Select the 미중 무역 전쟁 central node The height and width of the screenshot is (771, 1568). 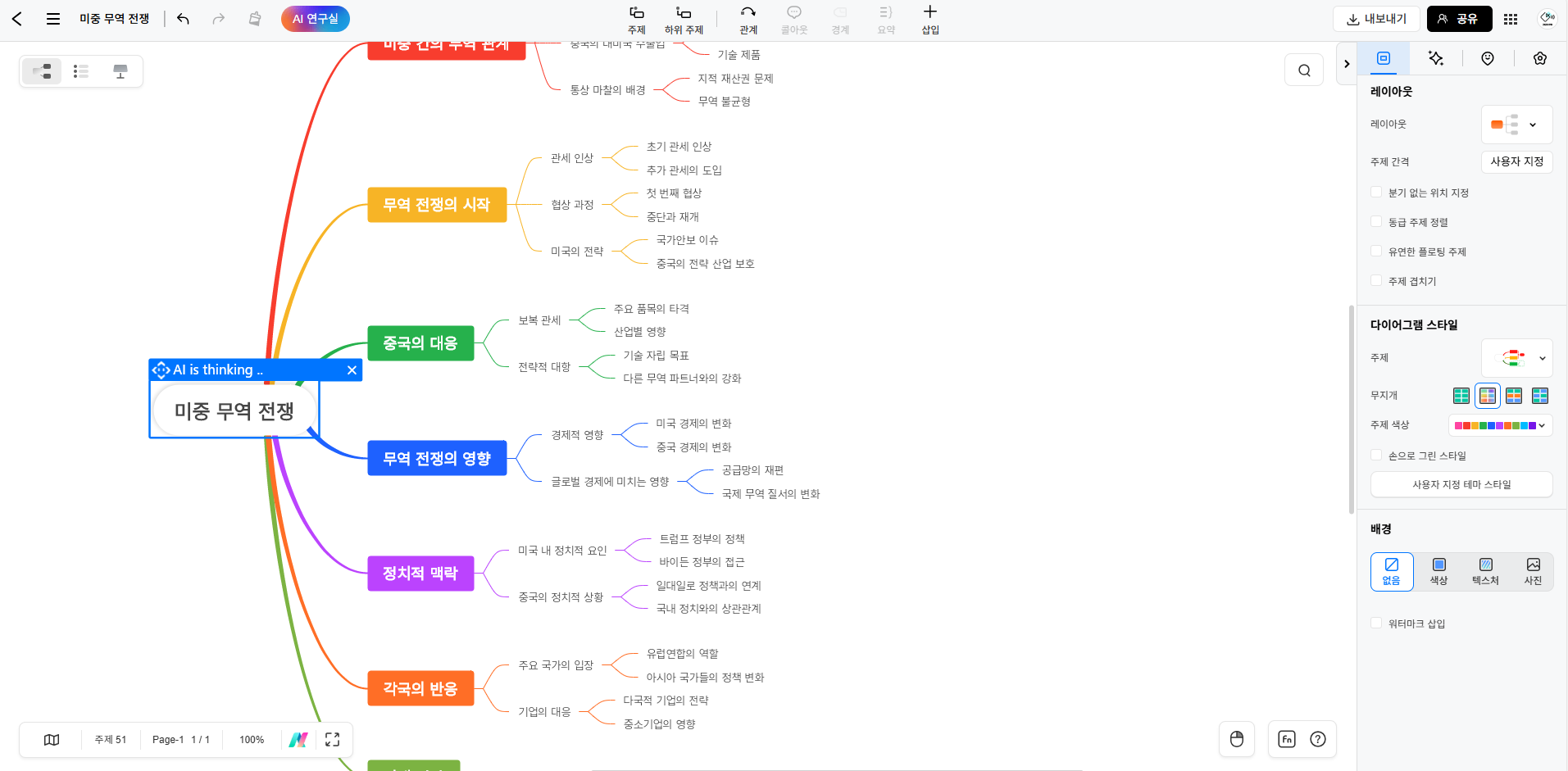click(x=234, y=411)
